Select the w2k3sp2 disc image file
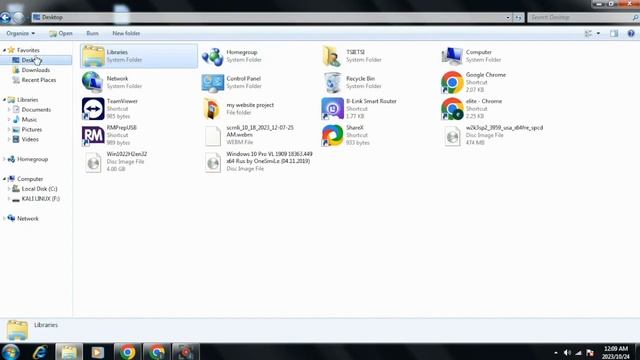The height and width of the screenshot is (360, 640). 452,136
